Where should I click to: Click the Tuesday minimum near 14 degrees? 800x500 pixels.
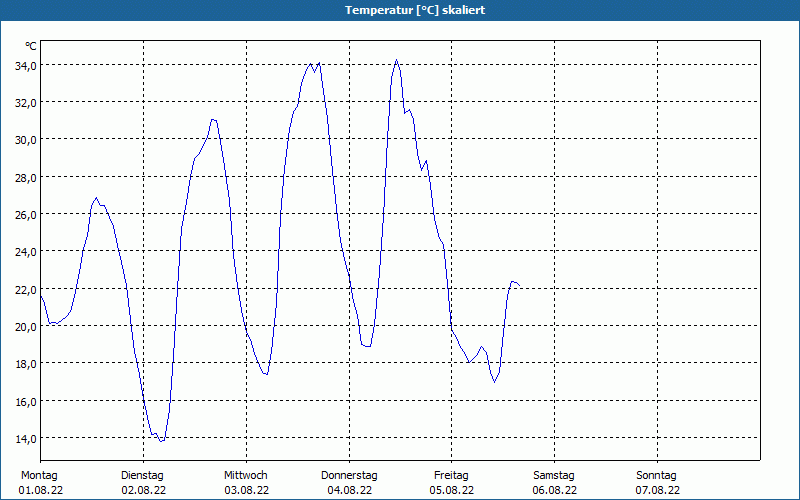pyautogui.click(x=161, y=441)
